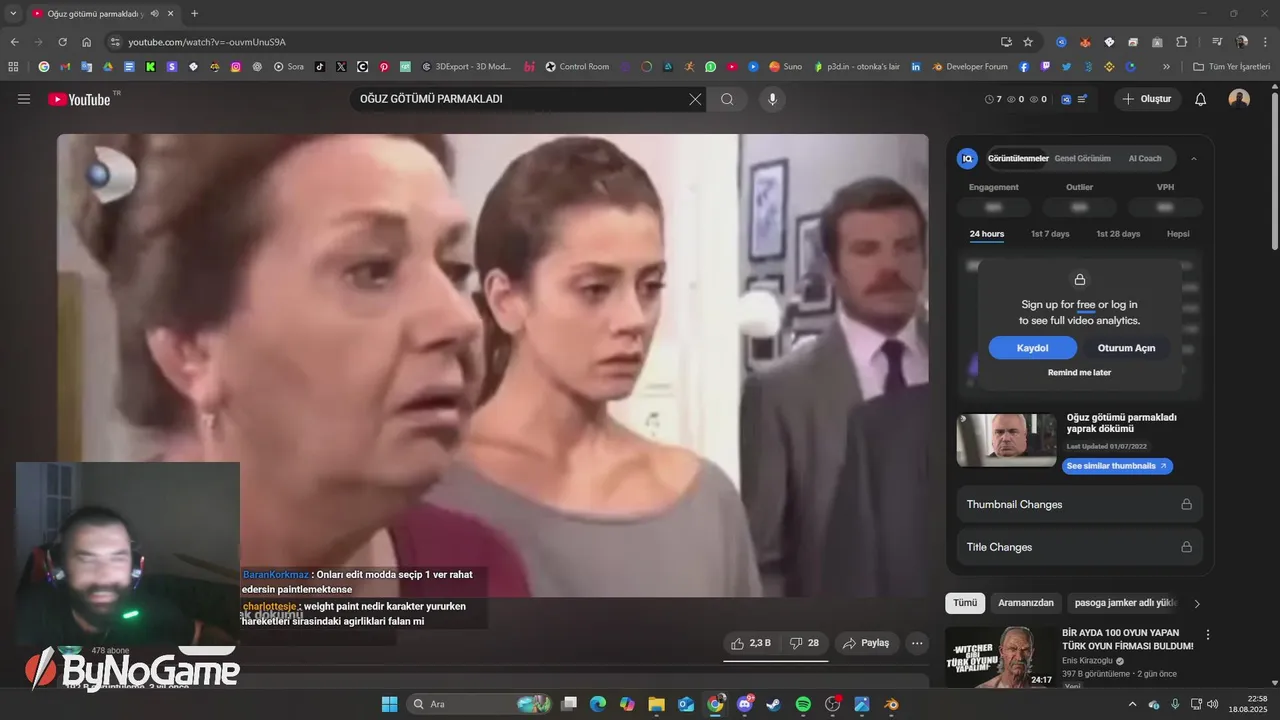Reload the page with refresh icon

pos(62,42)
